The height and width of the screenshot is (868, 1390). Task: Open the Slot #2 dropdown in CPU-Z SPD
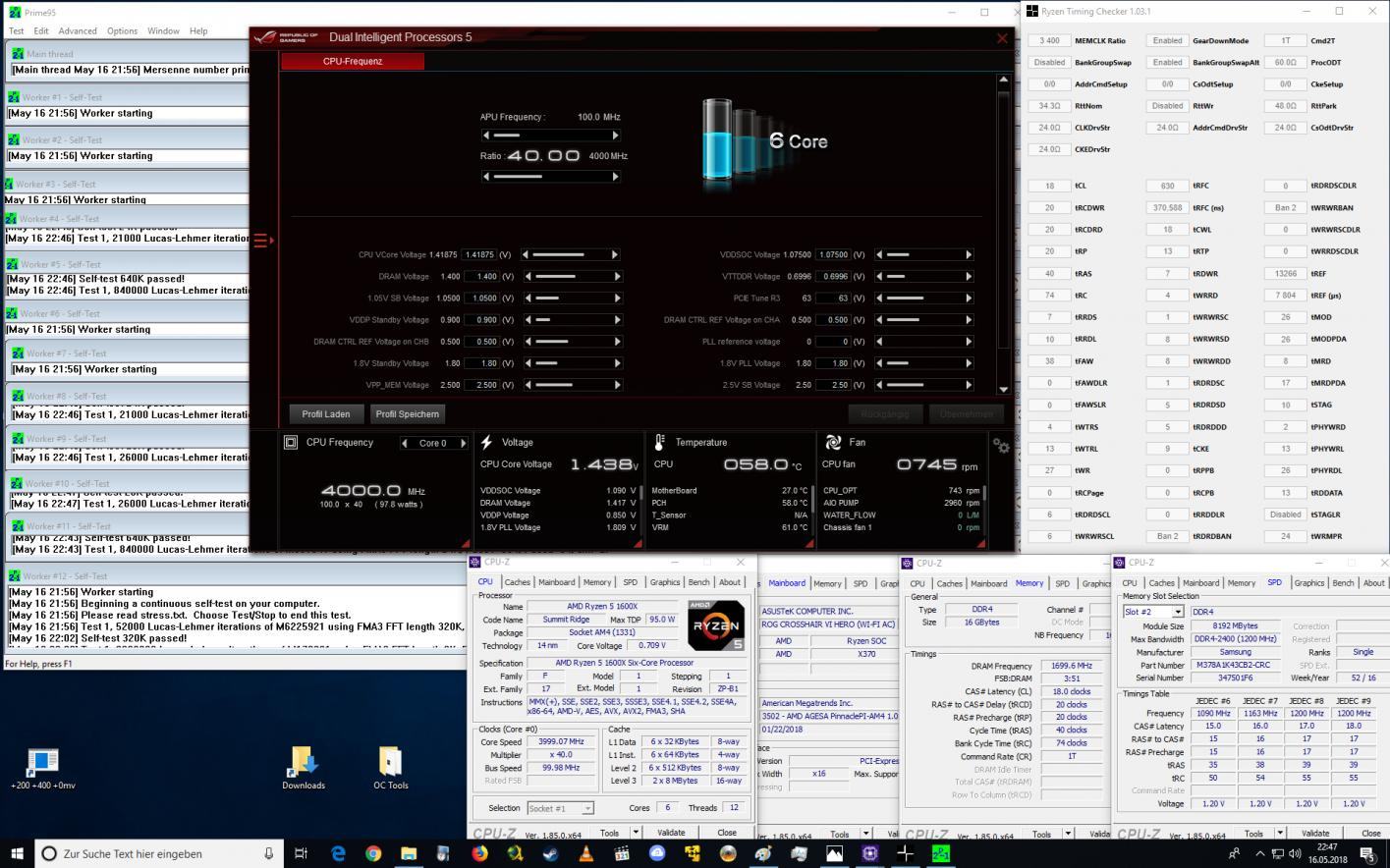1177,612
